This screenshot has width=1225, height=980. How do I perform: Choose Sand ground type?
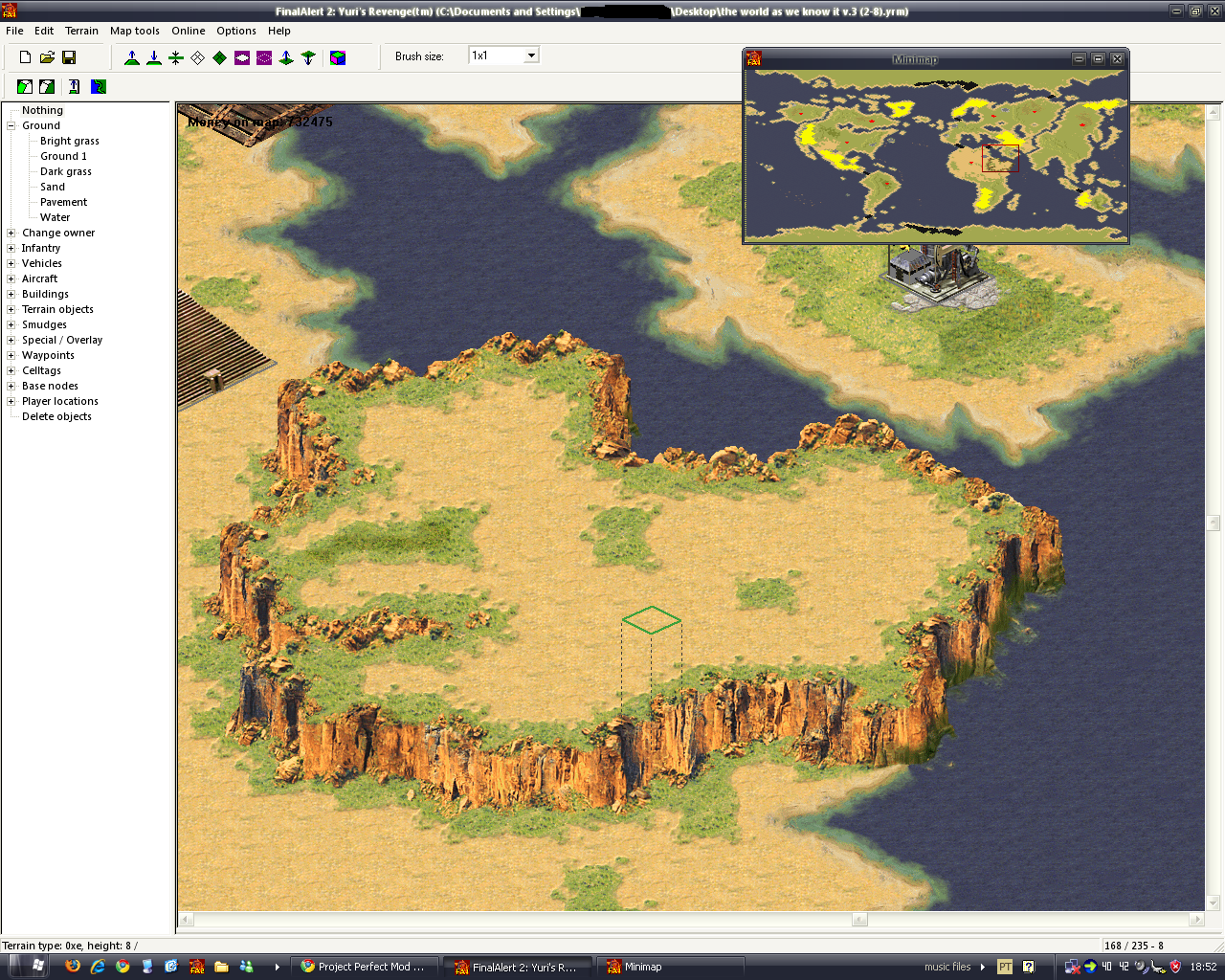[x=53, y=187]
